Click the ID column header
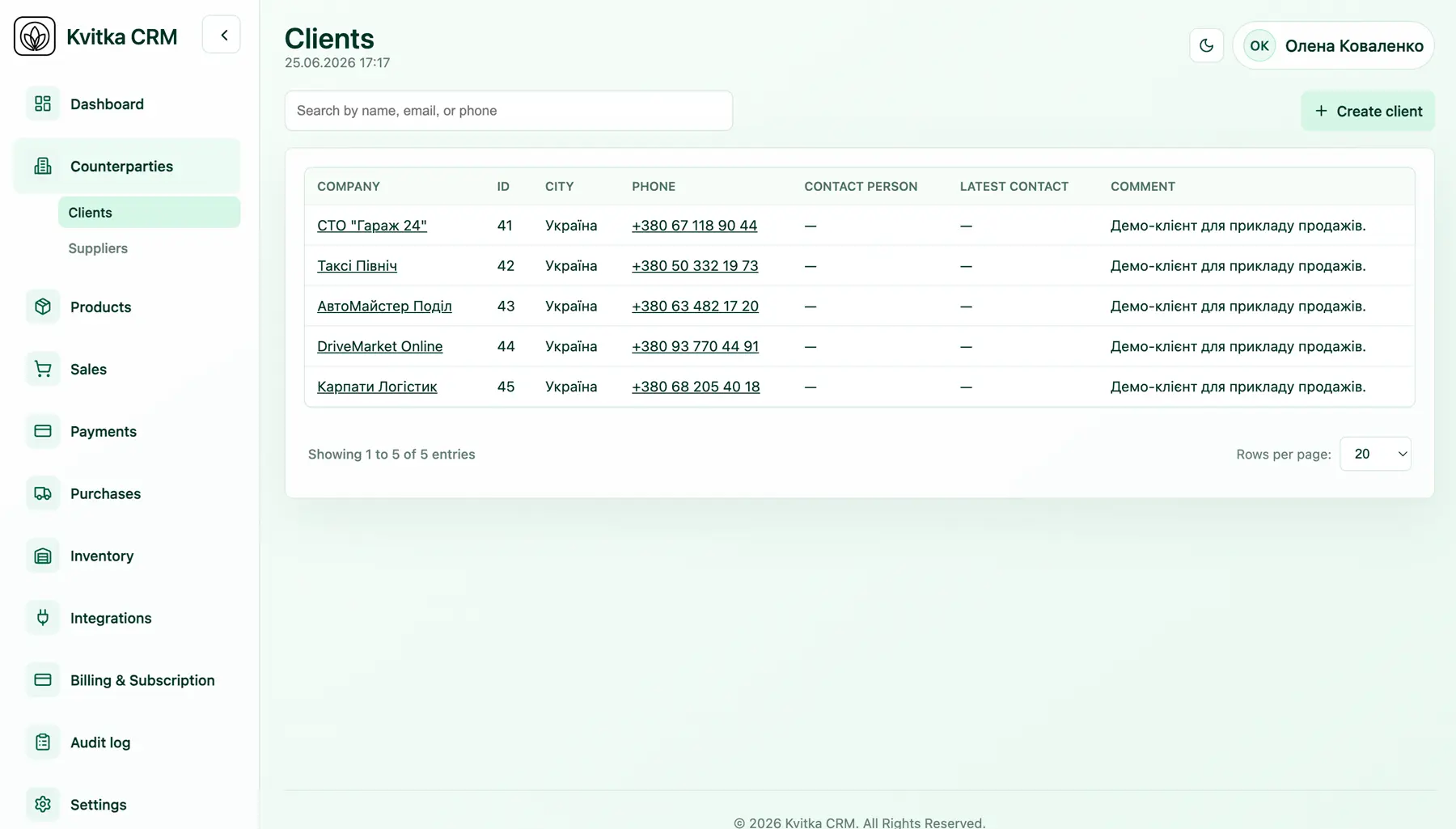The height and width of the screenshot is (829, 1456). click(x=503, y=186)
